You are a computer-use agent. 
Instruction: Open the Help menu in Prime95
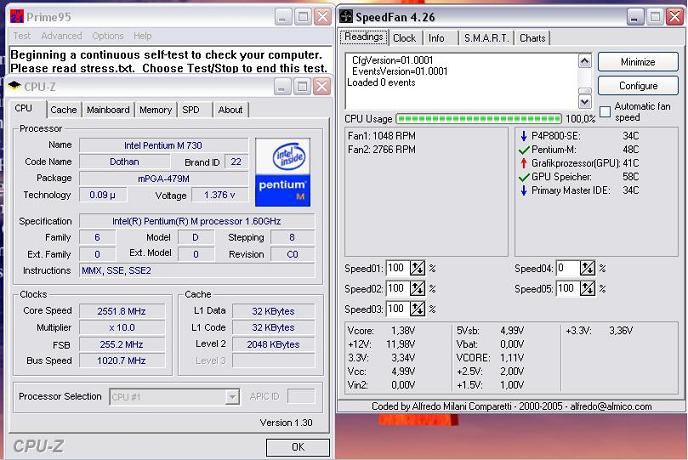click(142, 36)
